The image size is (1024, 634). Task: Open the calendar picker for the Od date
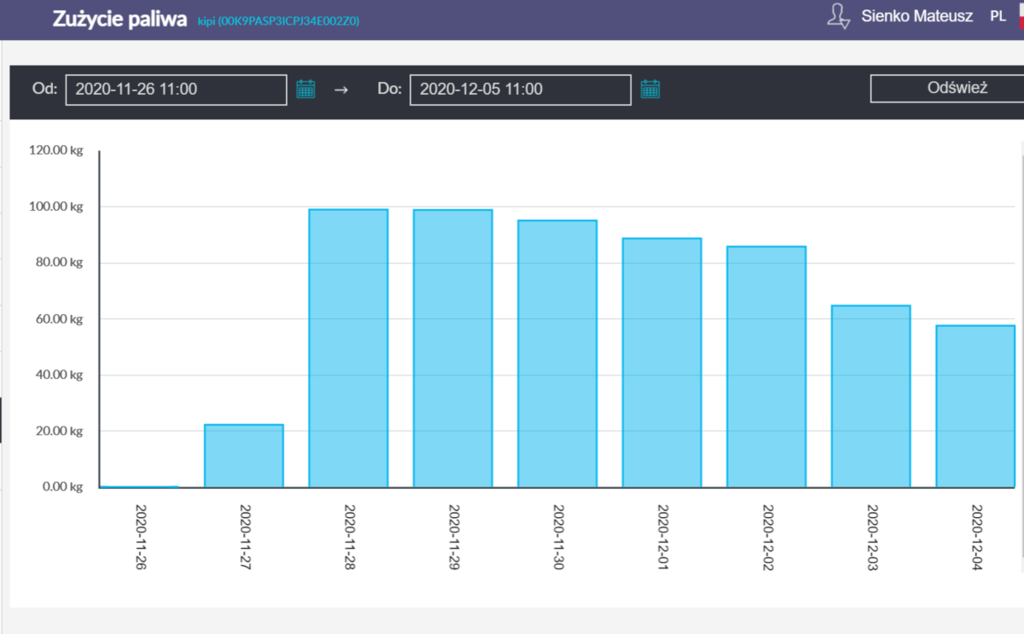(306, 89)
